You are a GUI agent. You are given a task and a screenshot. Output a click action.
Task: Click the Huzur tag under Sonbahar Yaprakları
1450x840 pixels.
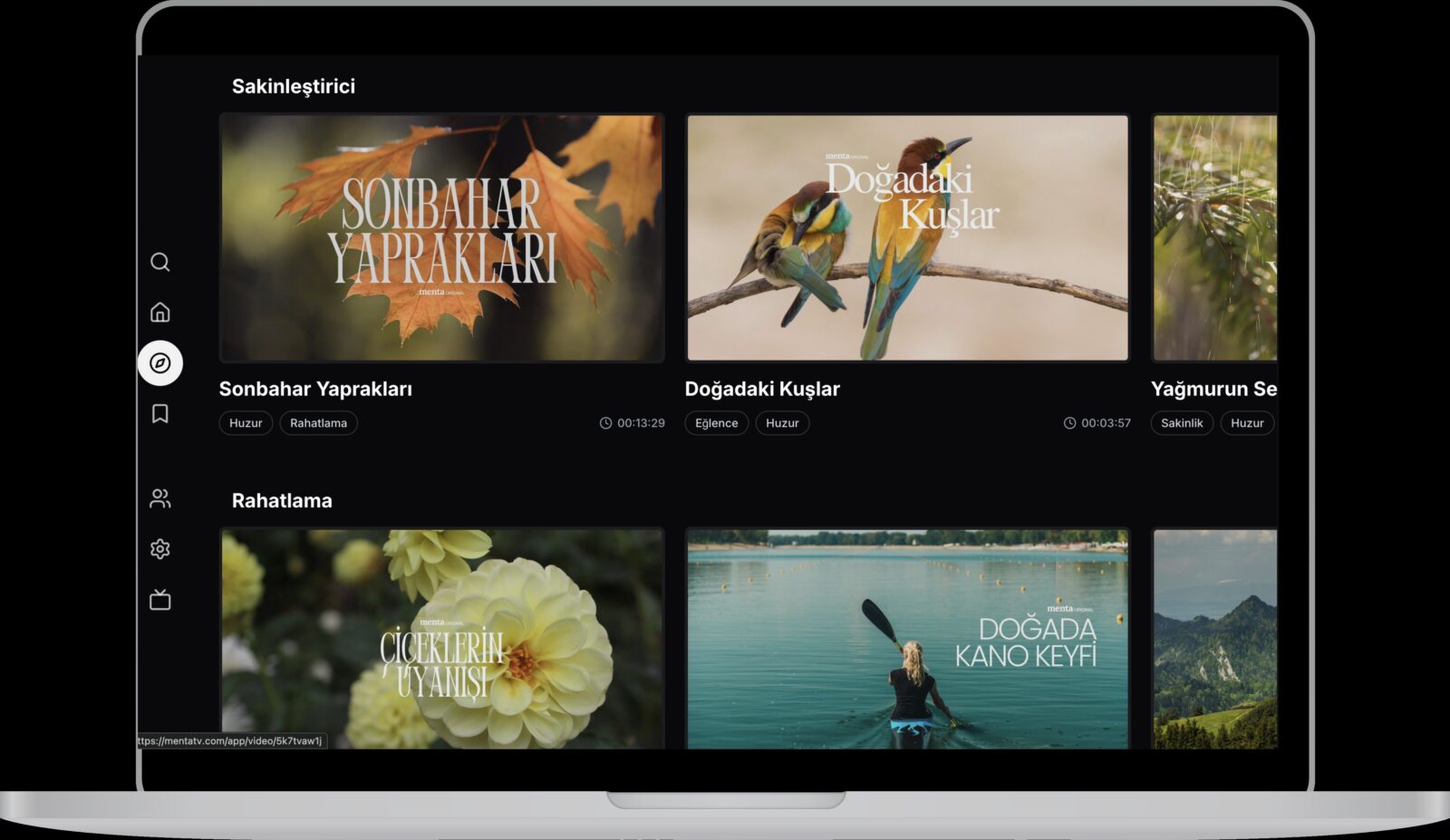246,423
